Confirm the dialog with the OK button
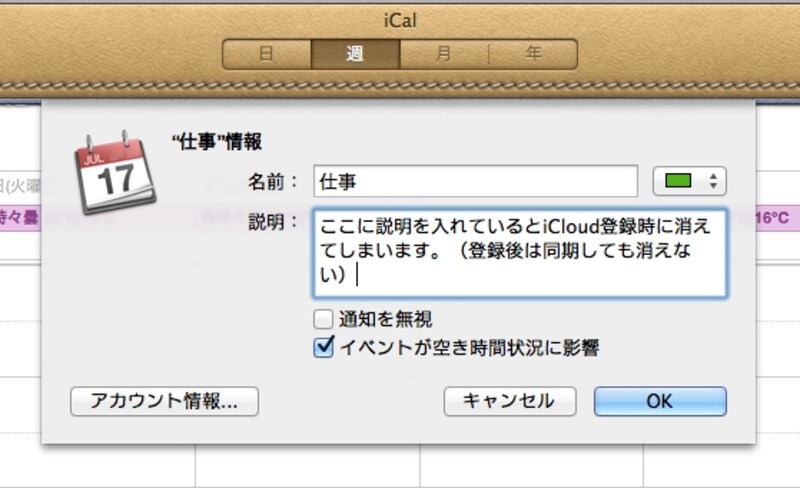Screen dimensions: 800x488 tap(660, 401)
